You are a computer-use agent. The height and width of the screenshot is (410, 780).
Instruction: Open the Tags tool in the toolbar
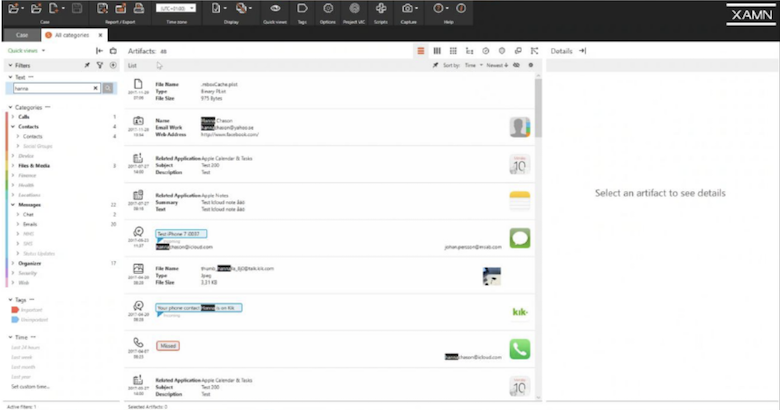(x=302, y=8)
